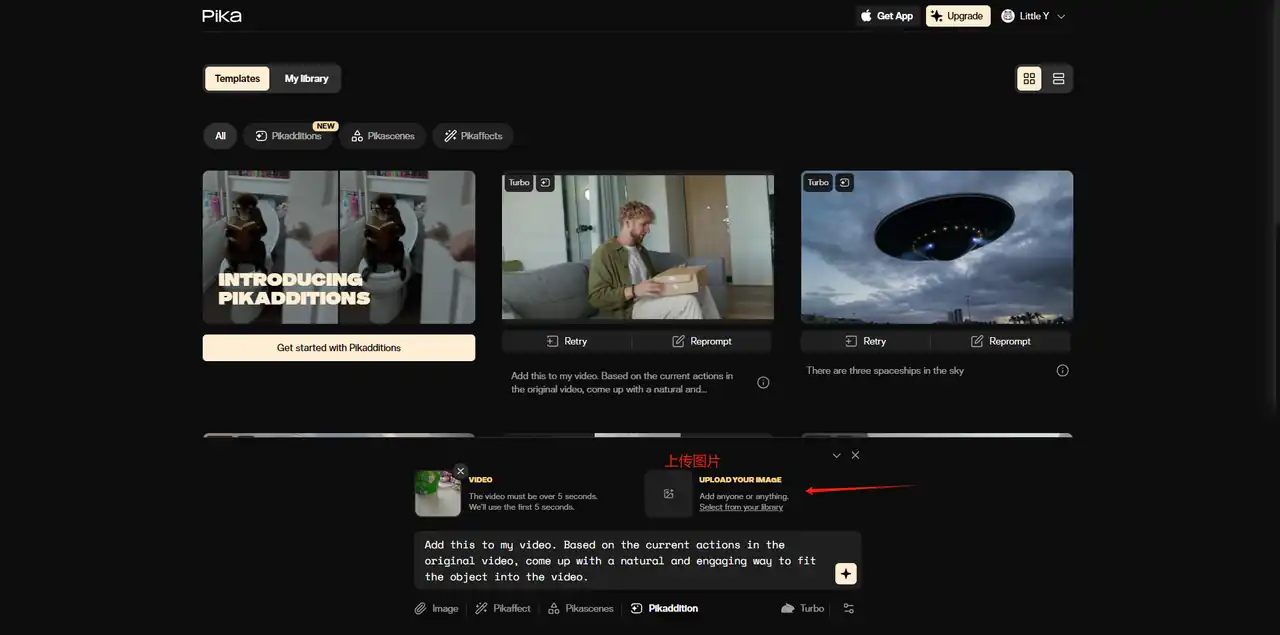1280x635 pixels.
Task: Click the upload image placeholder box
Action: pyautogui.click(x=668, y=494)
